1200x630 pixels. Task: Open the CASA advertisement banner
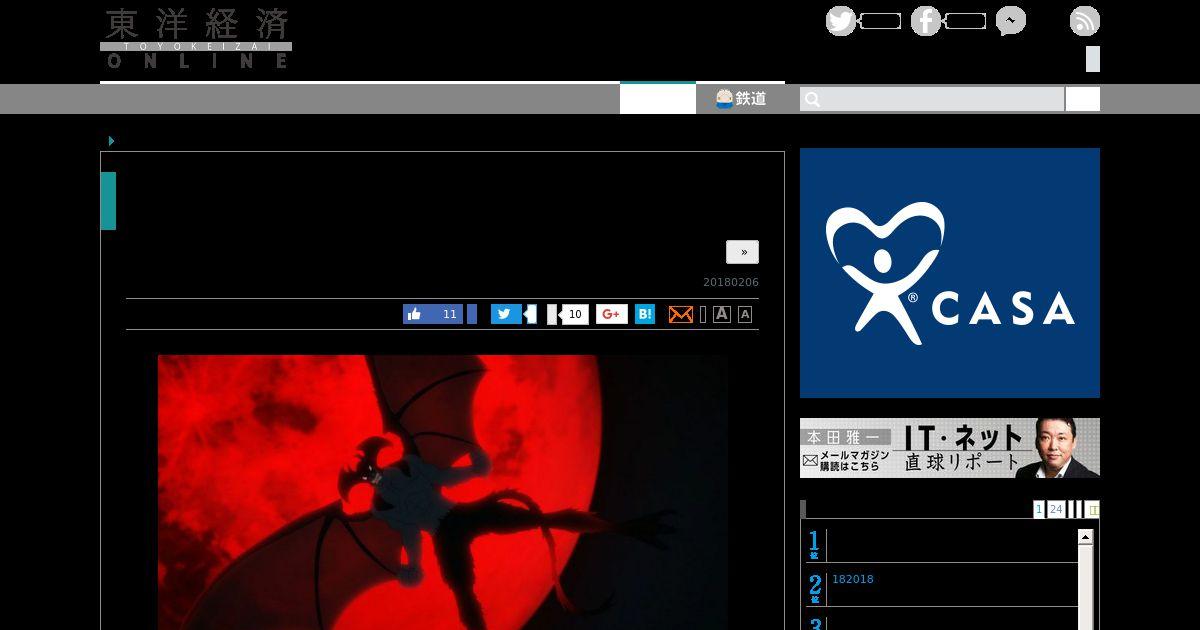click(950, 273)
